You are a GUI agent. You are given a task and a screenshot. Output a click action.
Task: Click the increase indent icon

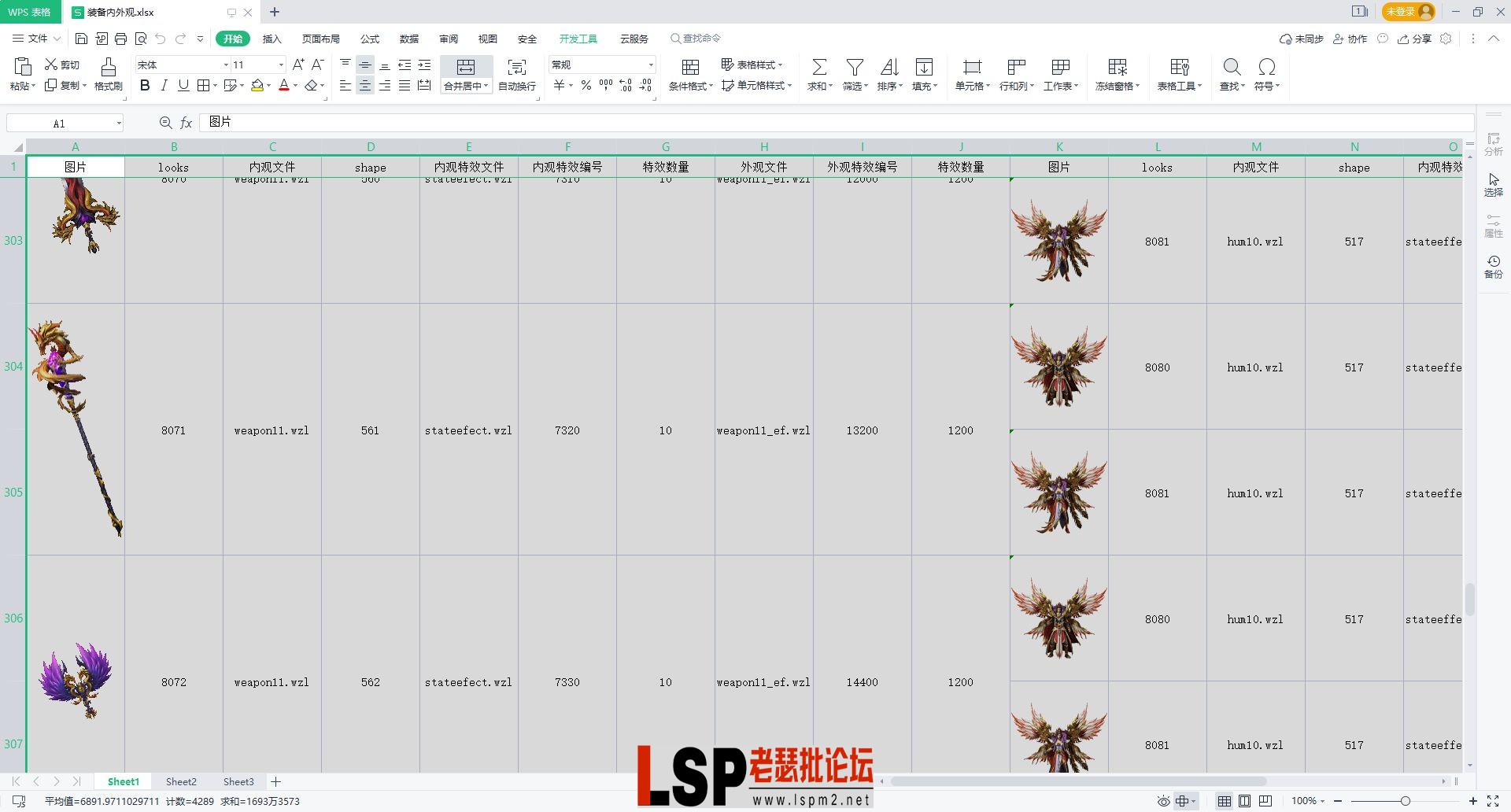424,65
